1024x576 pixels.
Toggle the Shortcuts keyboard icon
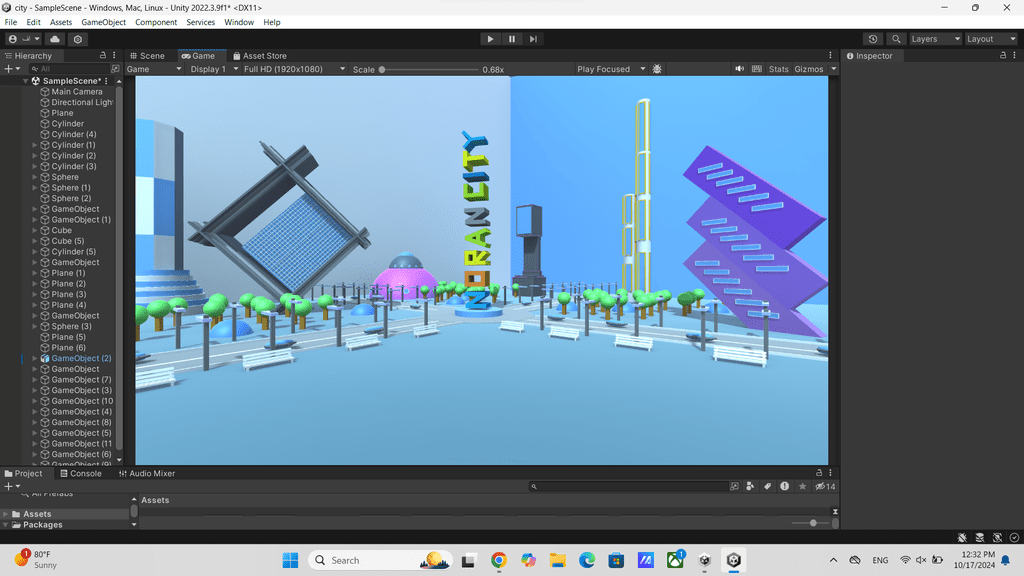click(x=757, y=69)
